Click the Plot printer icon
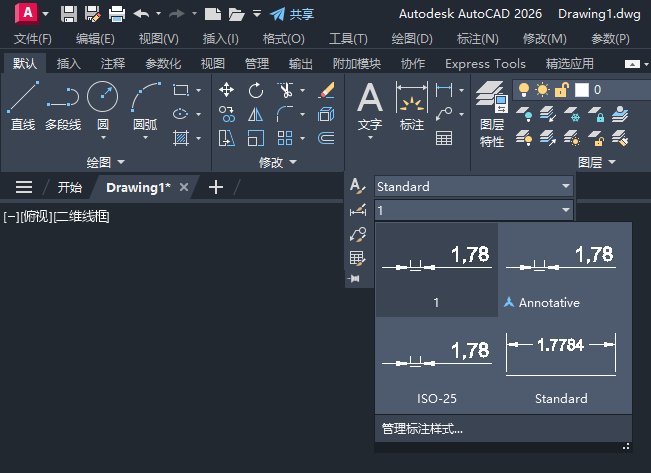 [x=117, y=14]
